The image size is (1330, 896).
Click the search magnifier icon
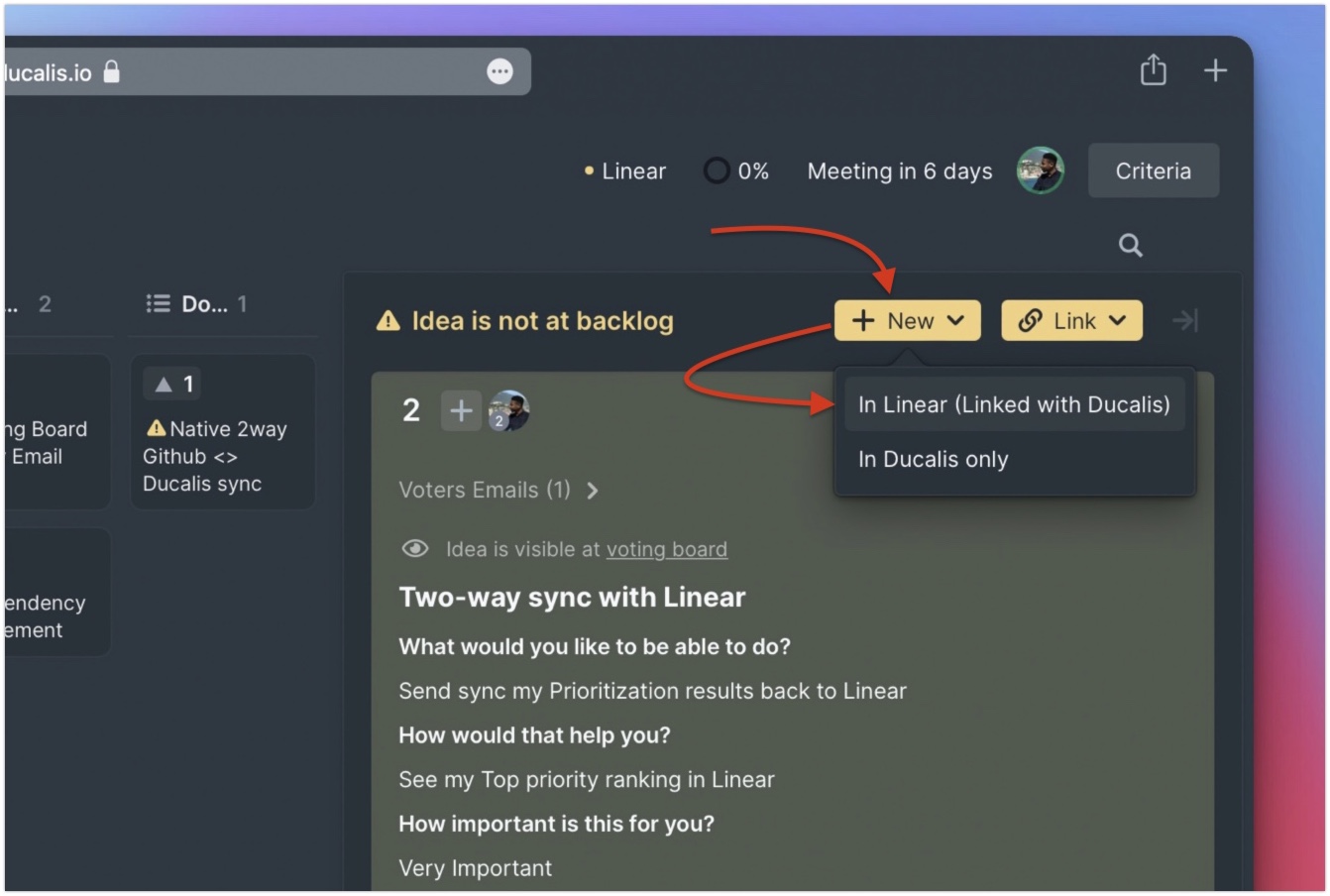pos(1130,245)
